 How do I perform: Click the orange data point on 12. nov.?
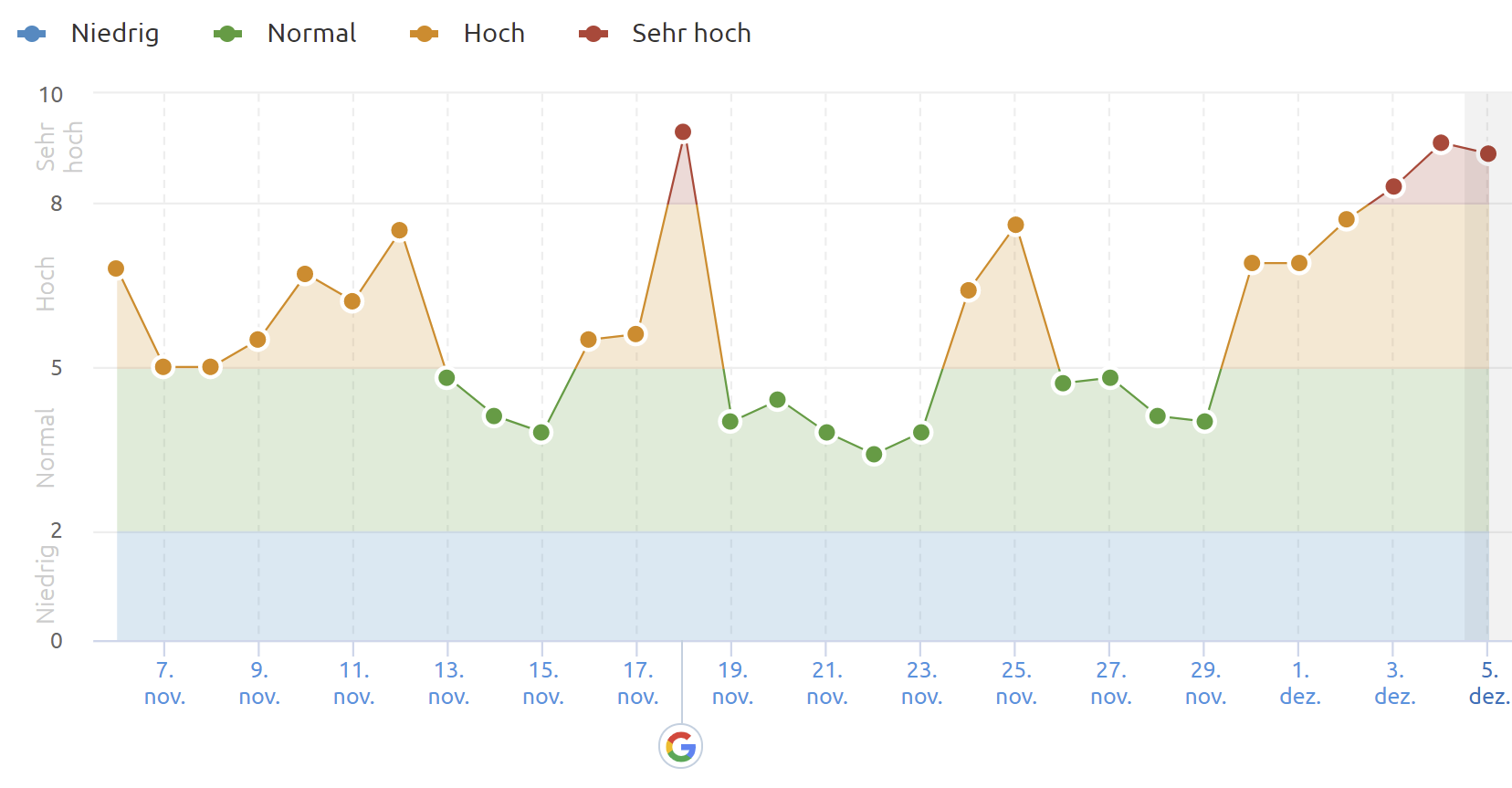point(399,230)
